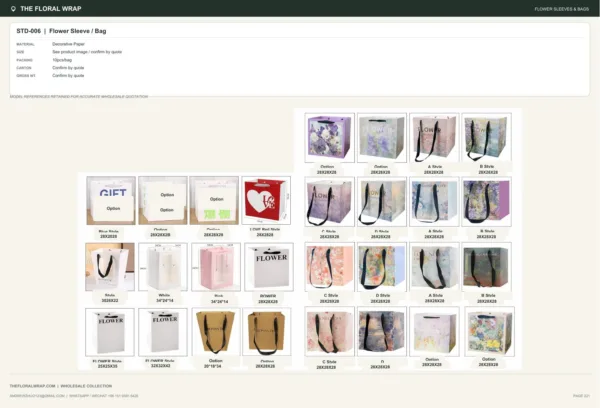Open the FLOWER bag thumbnail labeled 25X25X35
600x408 pixels.
pos(110,332)
